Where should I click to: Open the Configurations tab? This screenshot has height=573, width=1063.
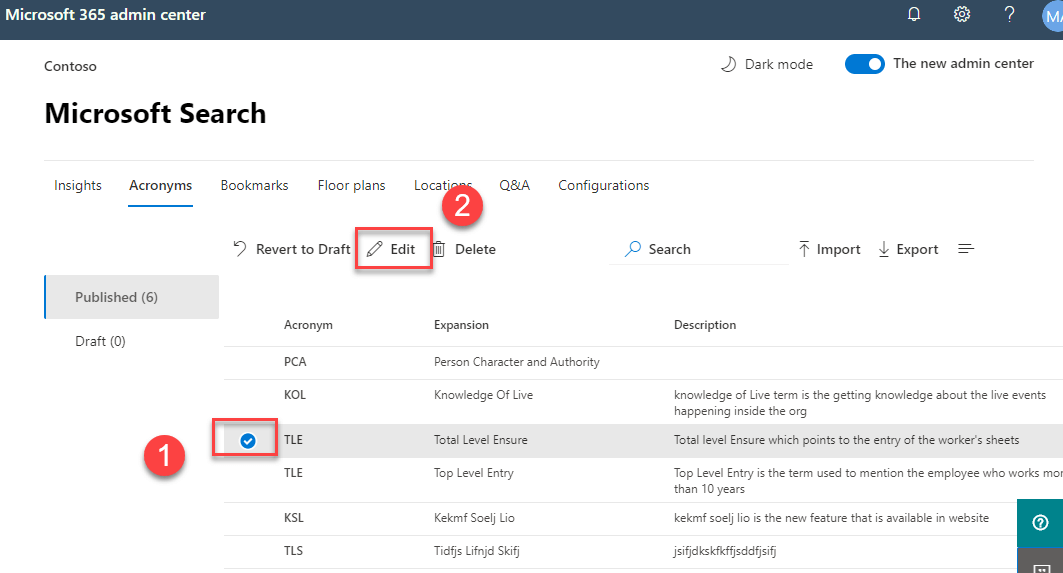point(603,185)
